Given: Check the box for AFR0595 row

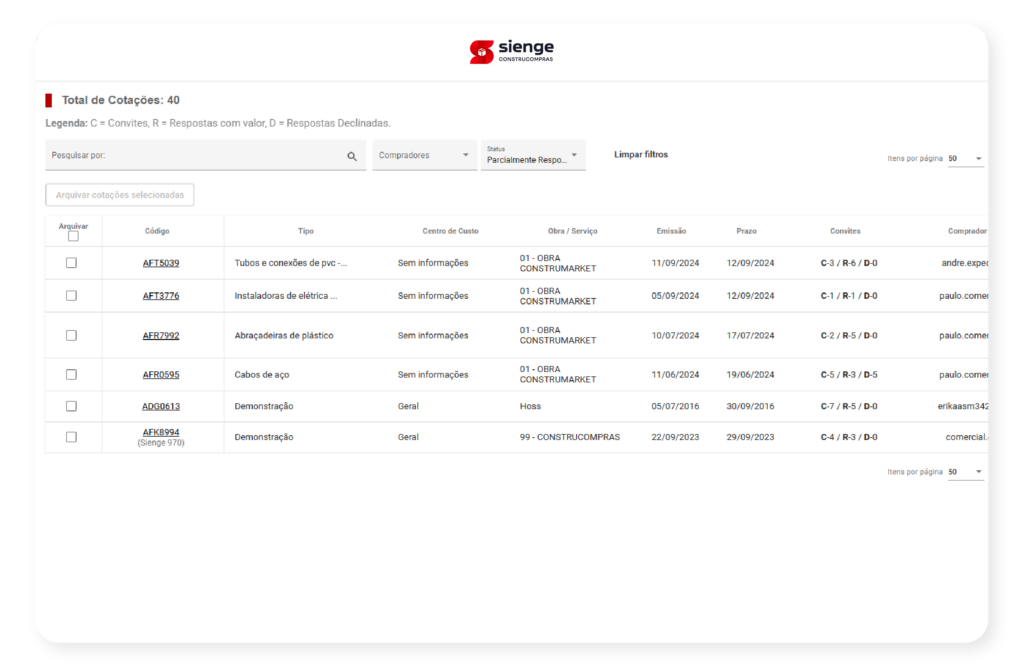Looking at the screenshot, I should (x=71, y=374).
